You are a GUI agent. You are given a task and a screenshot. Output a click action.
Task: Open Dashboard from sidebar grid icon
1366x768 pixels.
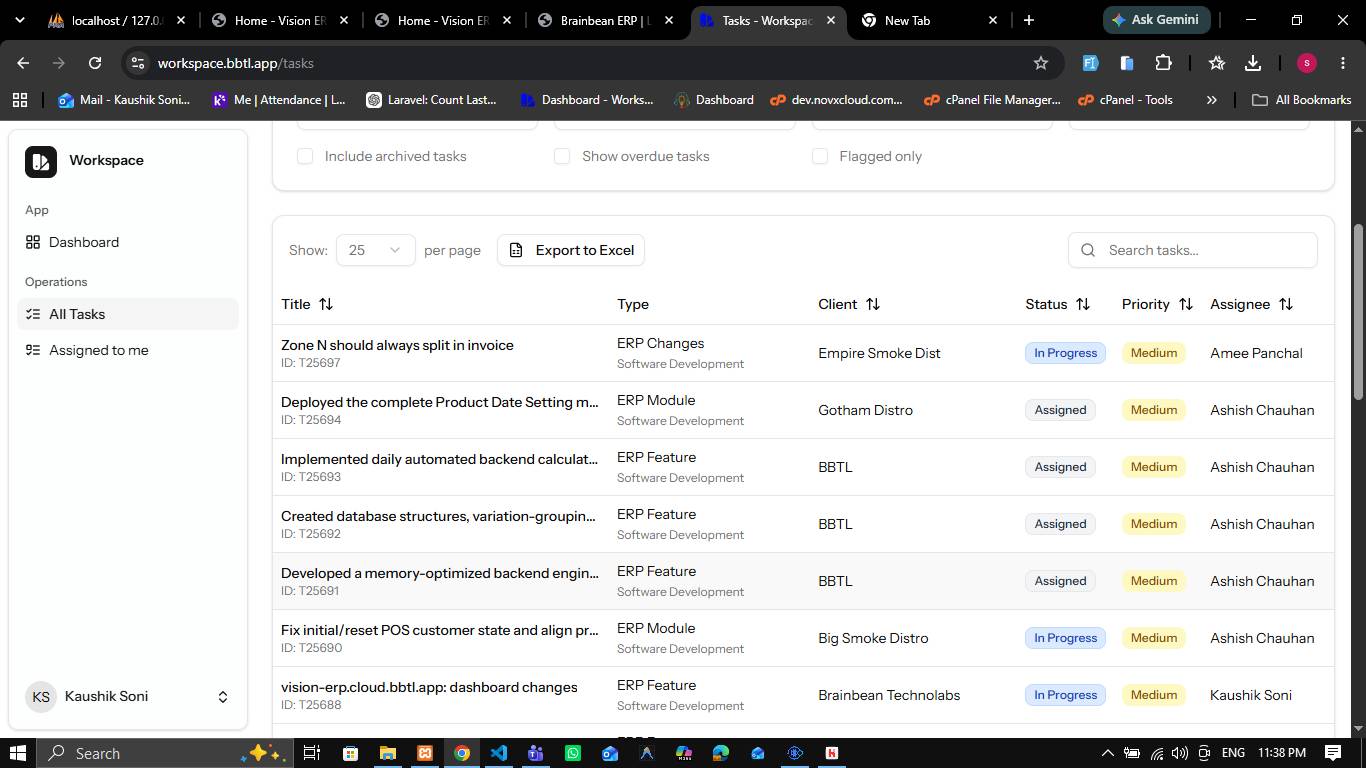pyautogui.click(x=33, y=242)
